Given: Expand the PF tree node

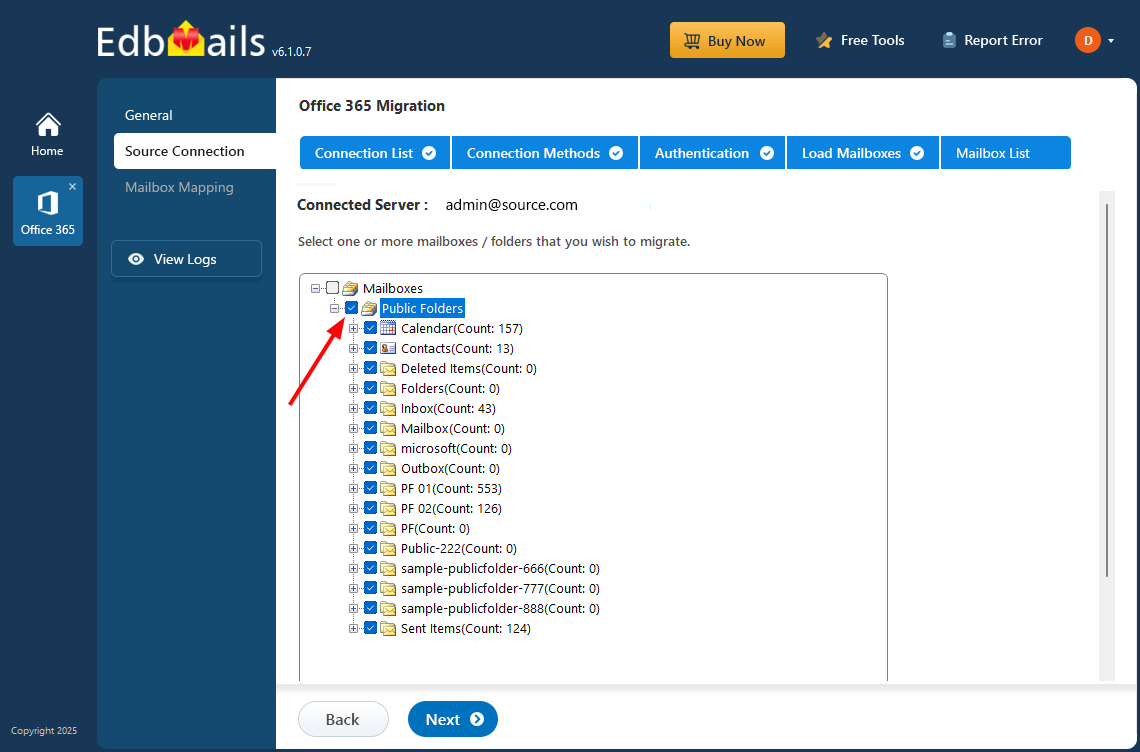Looking at the screenshot, I should click(353, 529).
